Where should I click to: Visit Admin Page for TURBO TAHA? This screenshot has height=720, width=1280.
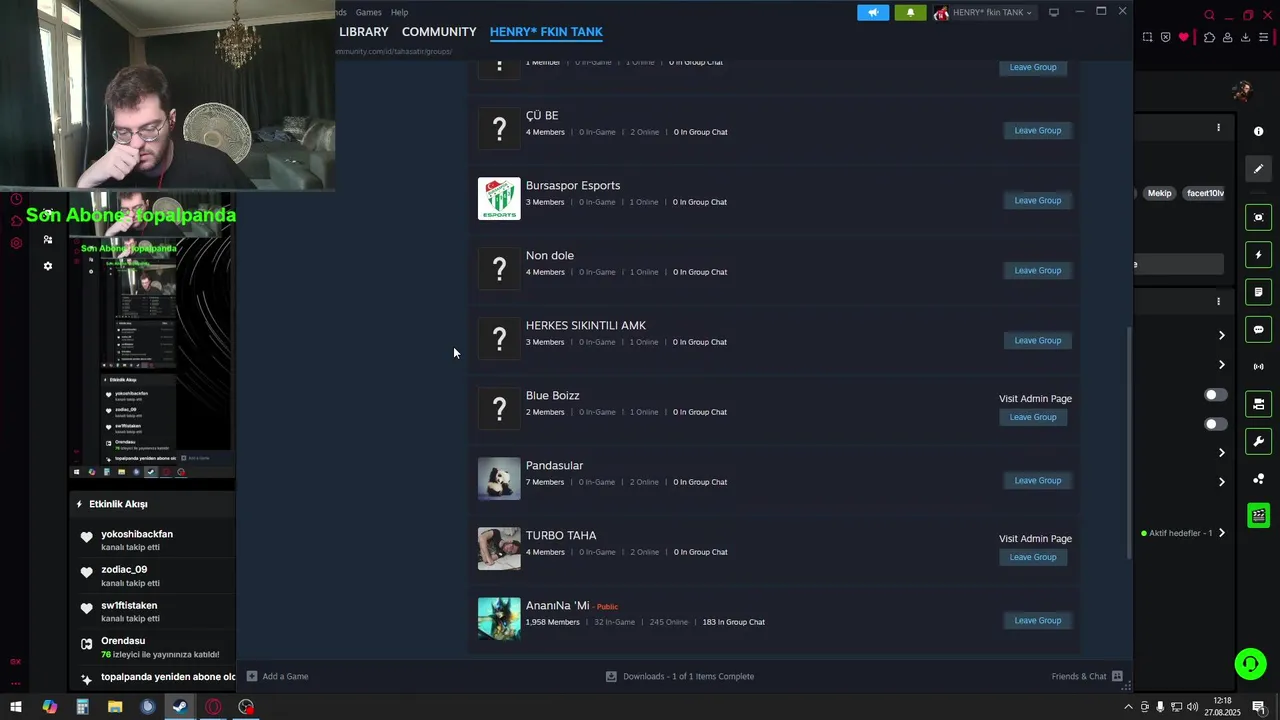tap(1035, 539)
